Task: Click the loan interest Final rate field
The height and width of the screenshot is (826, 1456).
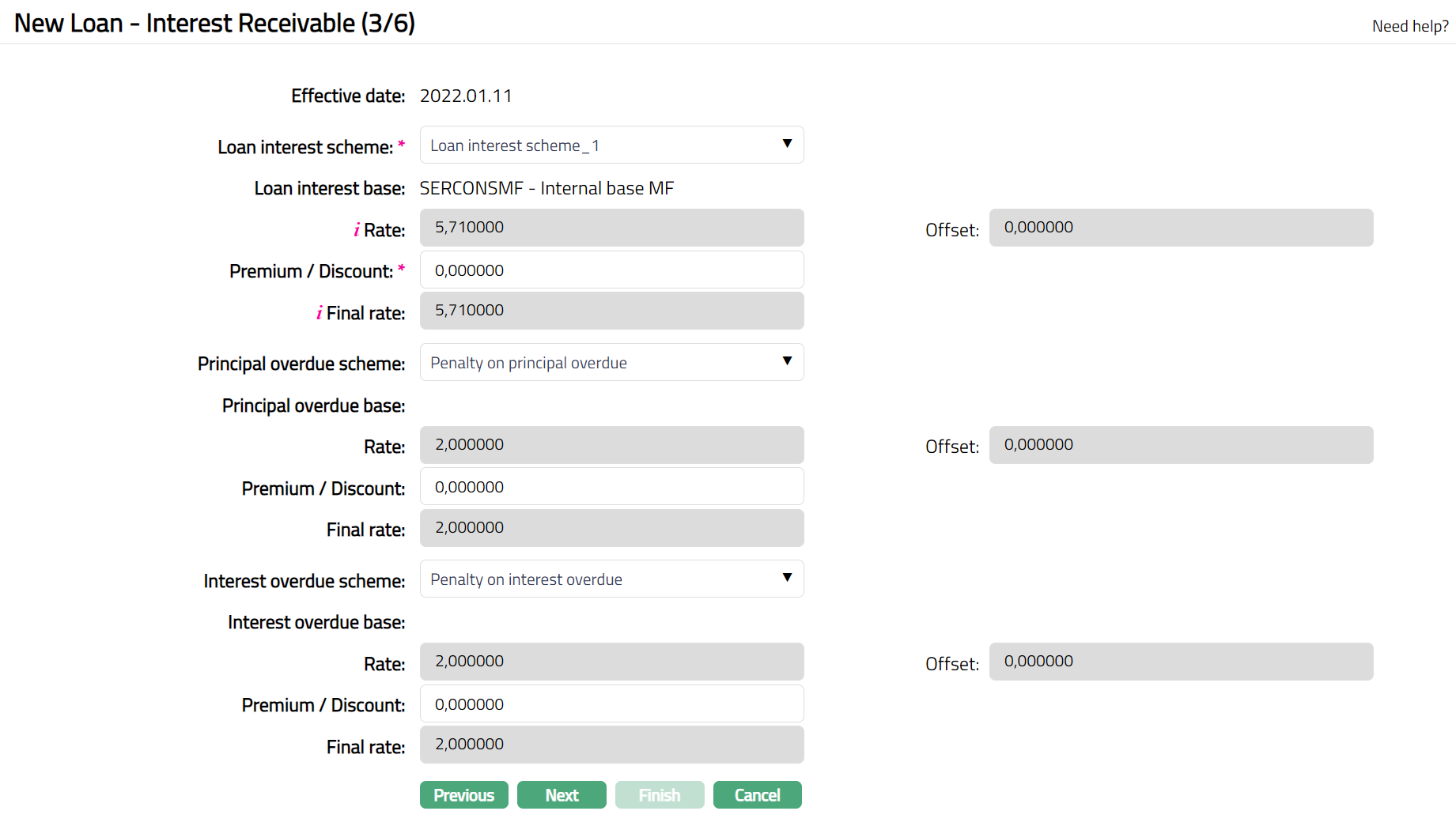Action: click(x=611, y=311)
